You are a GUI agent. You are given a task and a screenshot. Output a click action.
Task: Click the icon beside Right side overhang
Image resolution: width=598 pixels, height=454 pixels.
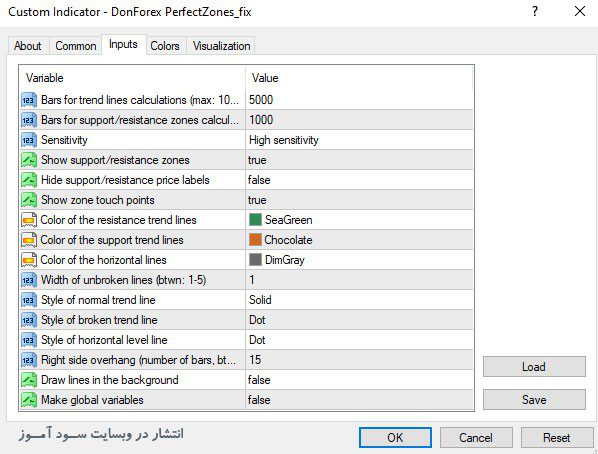(29, 360)
